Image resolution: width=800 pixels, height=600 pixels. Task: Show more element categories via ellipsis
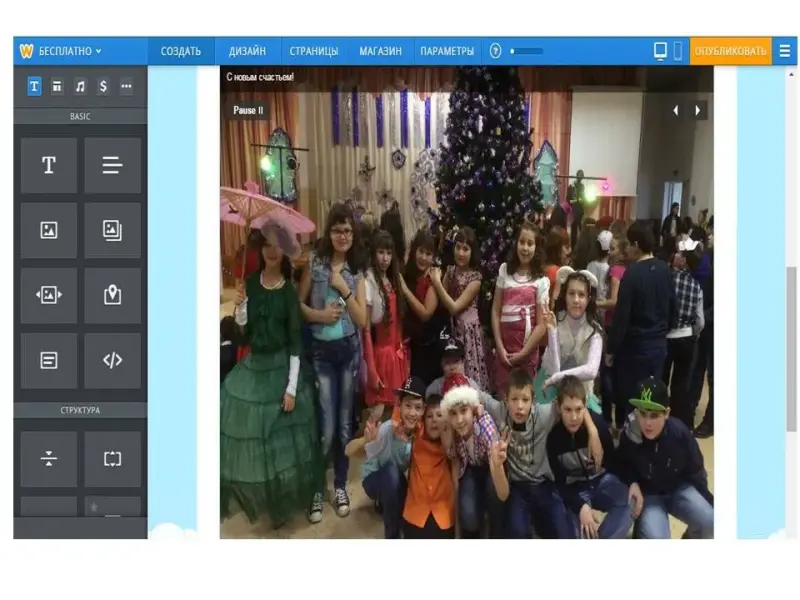[126, 87]
